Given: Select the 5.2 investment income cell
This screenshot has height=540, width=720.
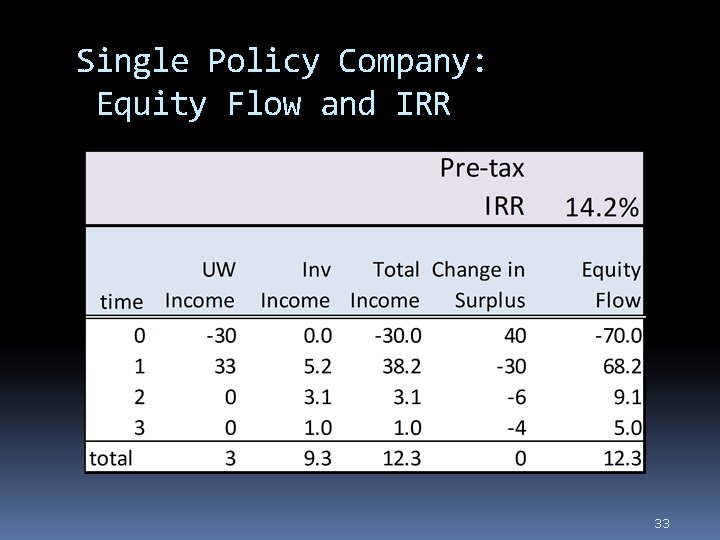Looking at the screenshot, I should click(317, 366).
